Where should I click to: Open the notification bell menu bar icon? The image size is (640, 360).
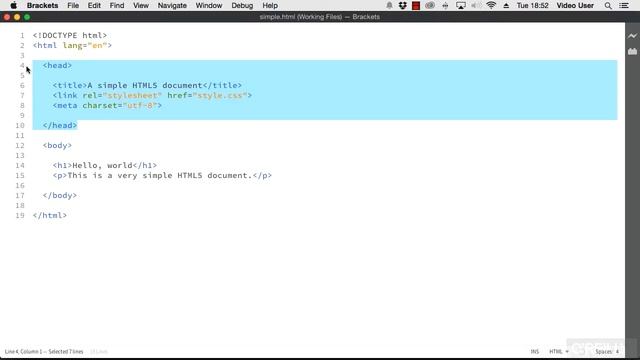coord(389,5)
